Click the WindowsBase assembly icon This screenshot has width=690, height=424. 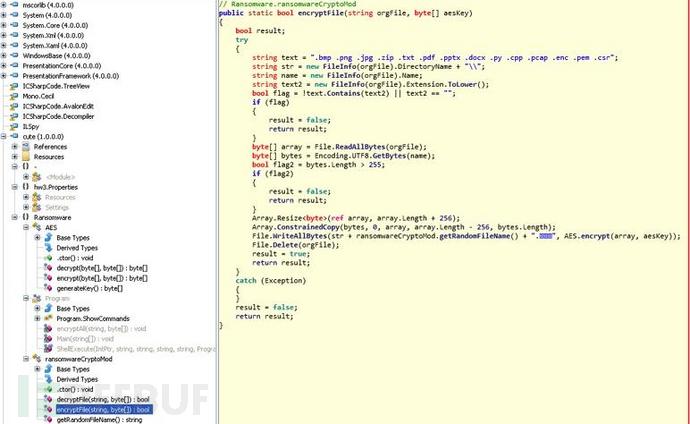14,55
